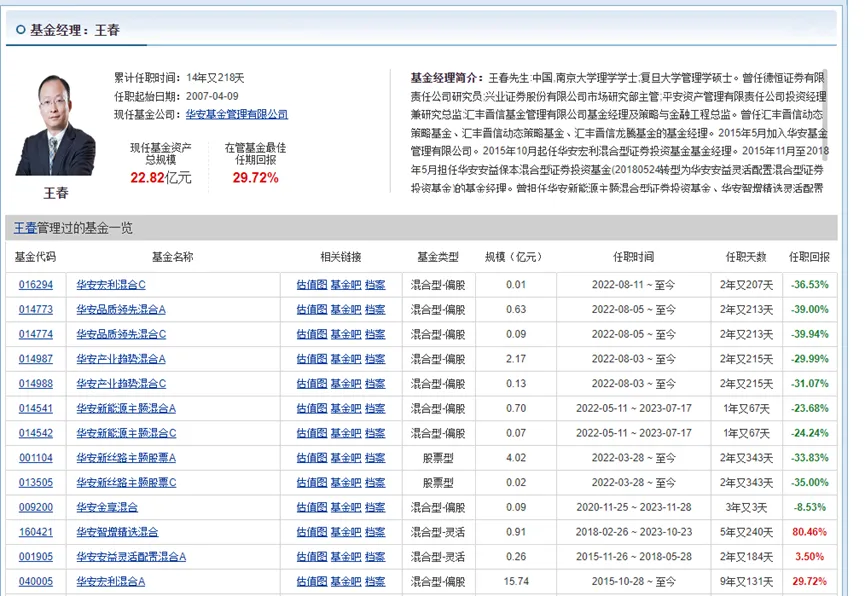
Task: Click fund type 股票型 for fund 001104
Action: coord(438,458)
